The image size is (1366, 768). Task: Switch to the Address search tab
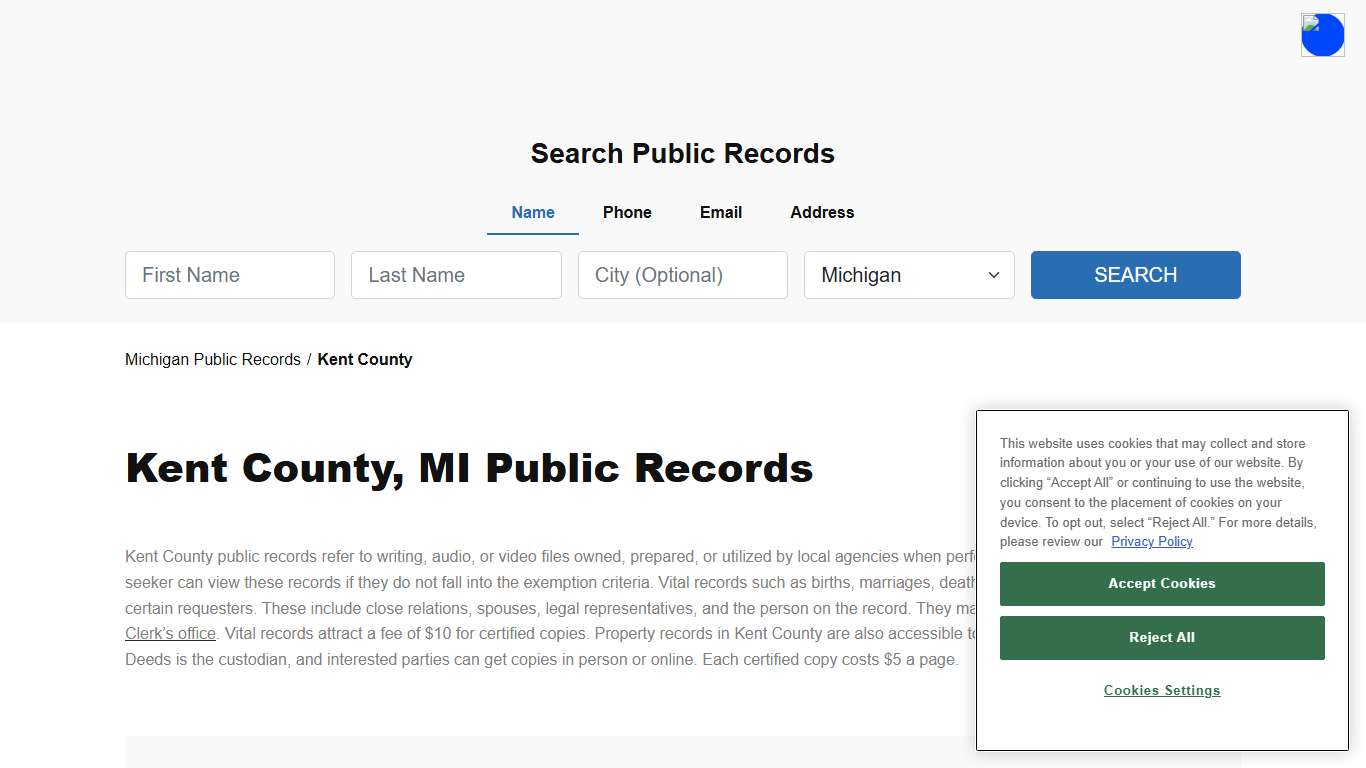(x=821, y=212)
